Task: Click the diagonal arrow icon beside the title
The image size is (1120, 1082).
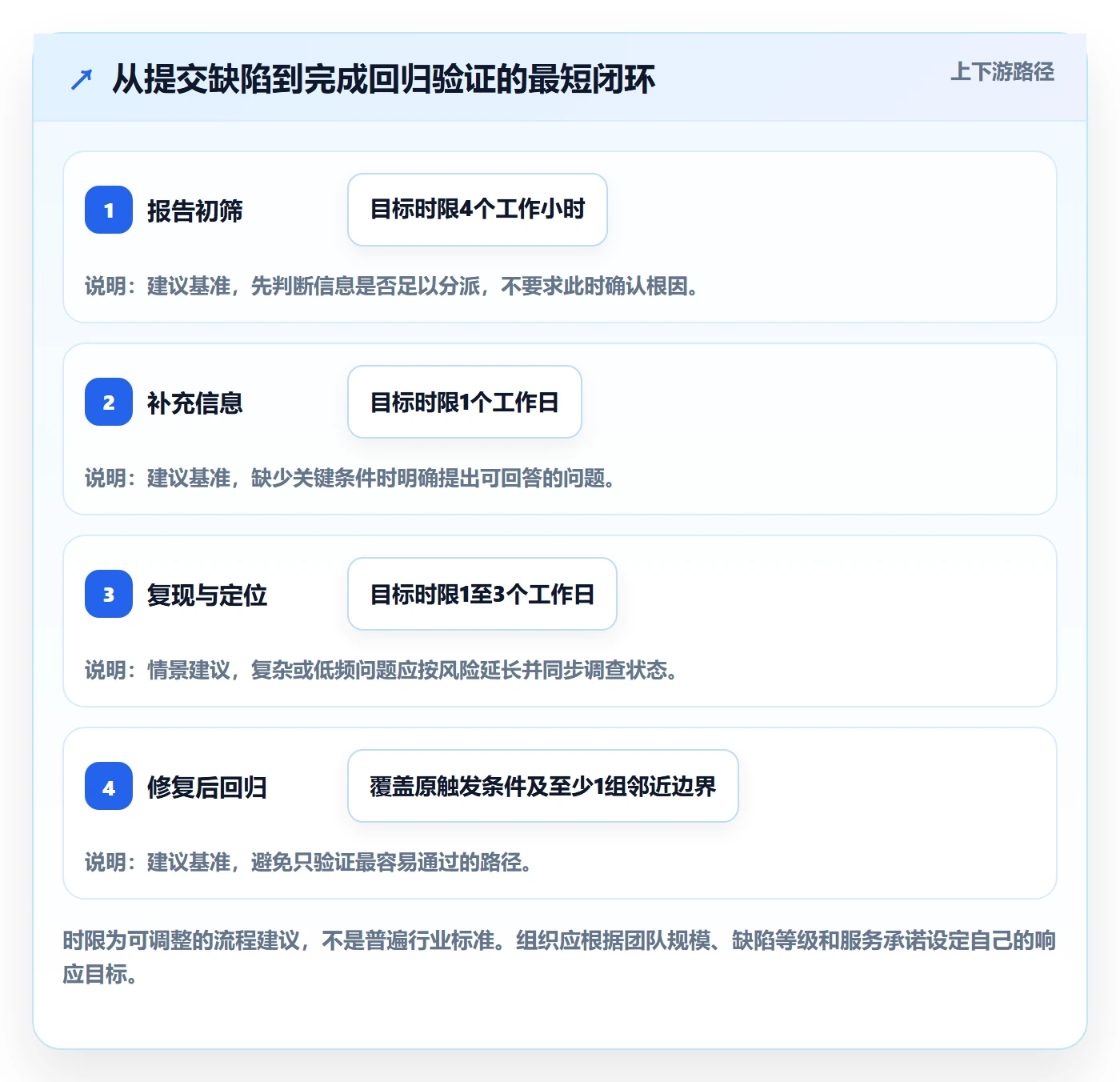Action: [82, 79]
